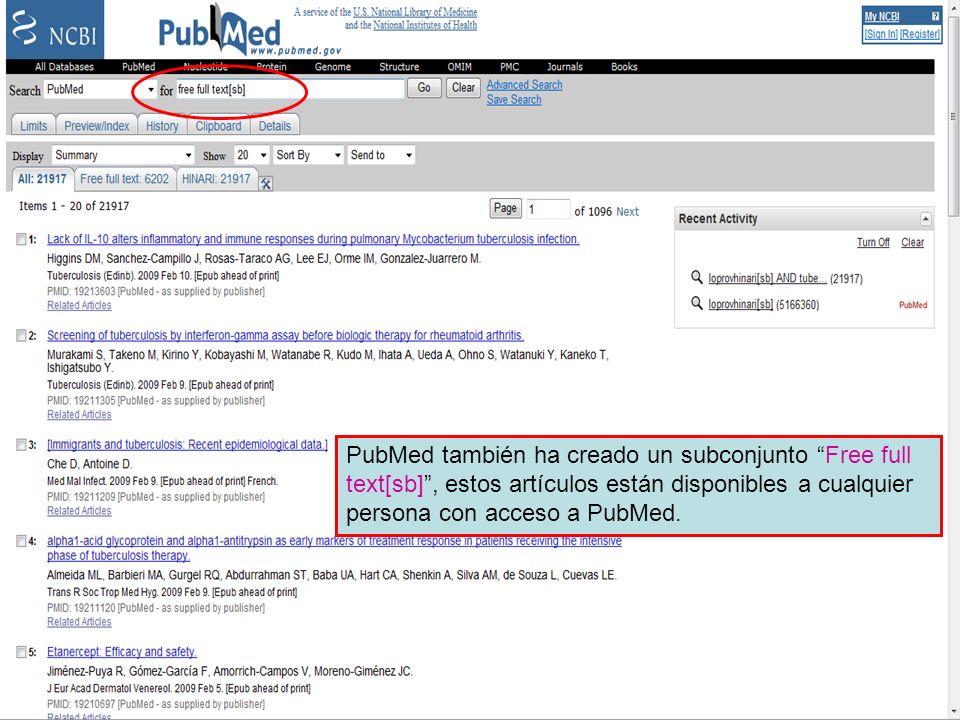Screen dimensions: 960x720
Task: Open the National Institutes of Health link
Action: pos(425,25)
